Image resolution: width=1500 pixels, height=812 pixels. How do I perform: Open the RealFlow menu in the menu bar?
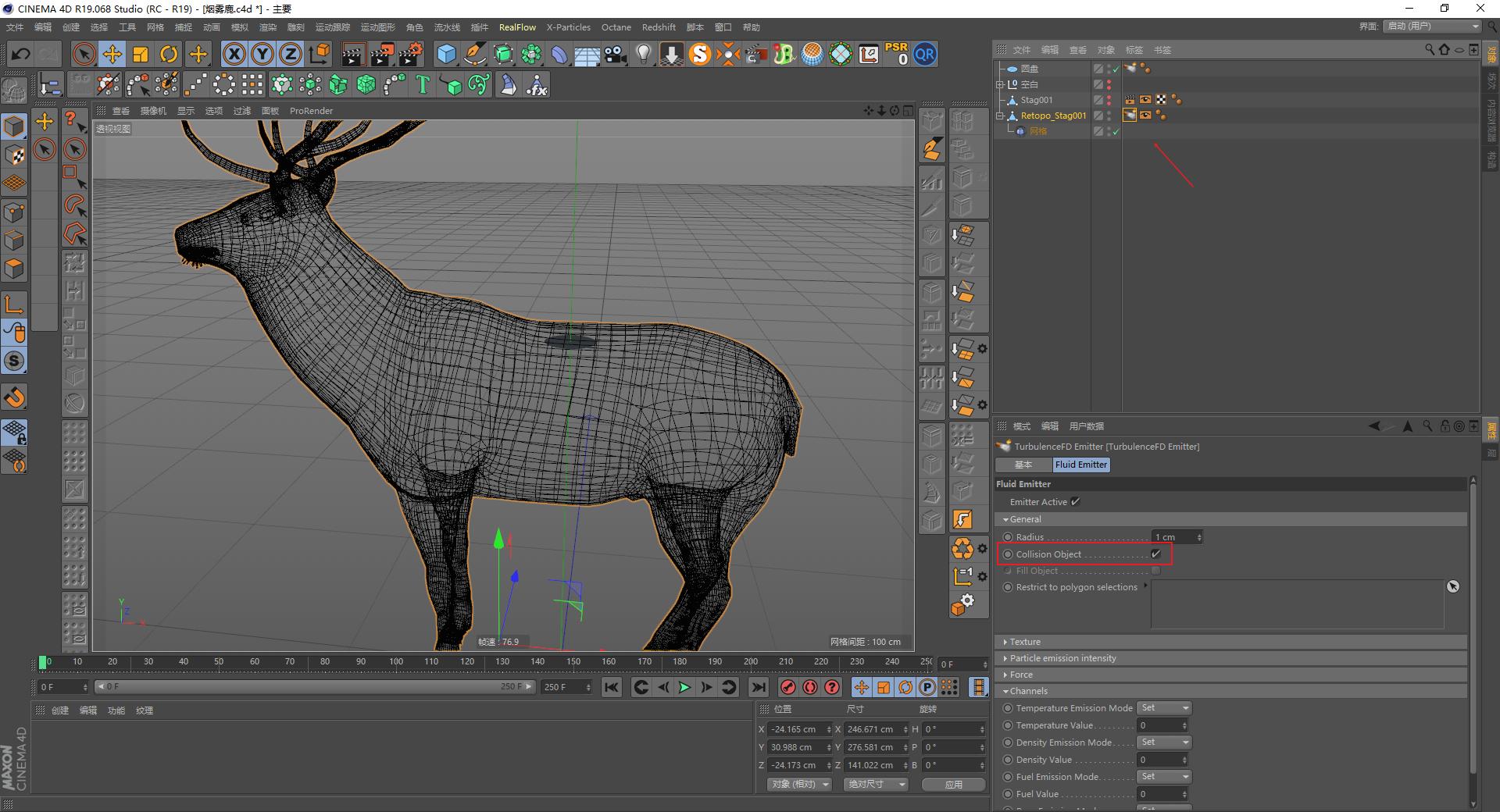(x=517, y=27)
